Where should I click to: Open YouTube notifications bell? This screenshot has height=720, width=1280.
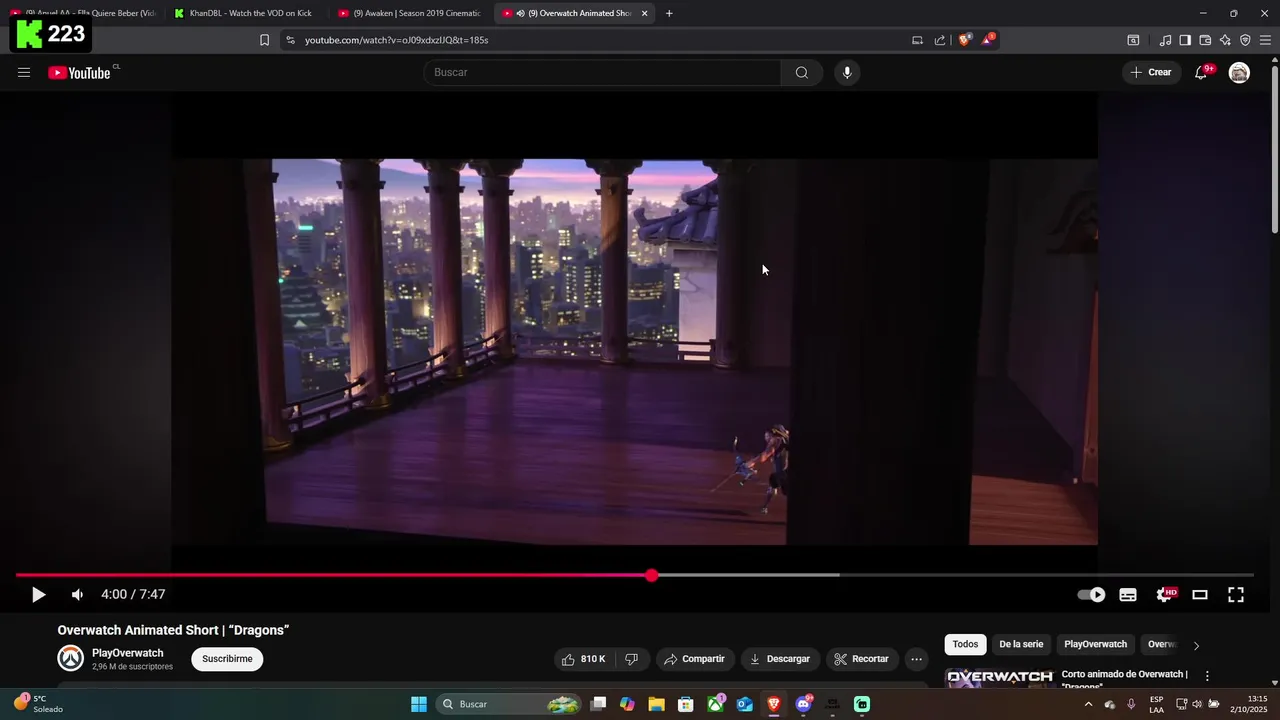point(1201,72)
